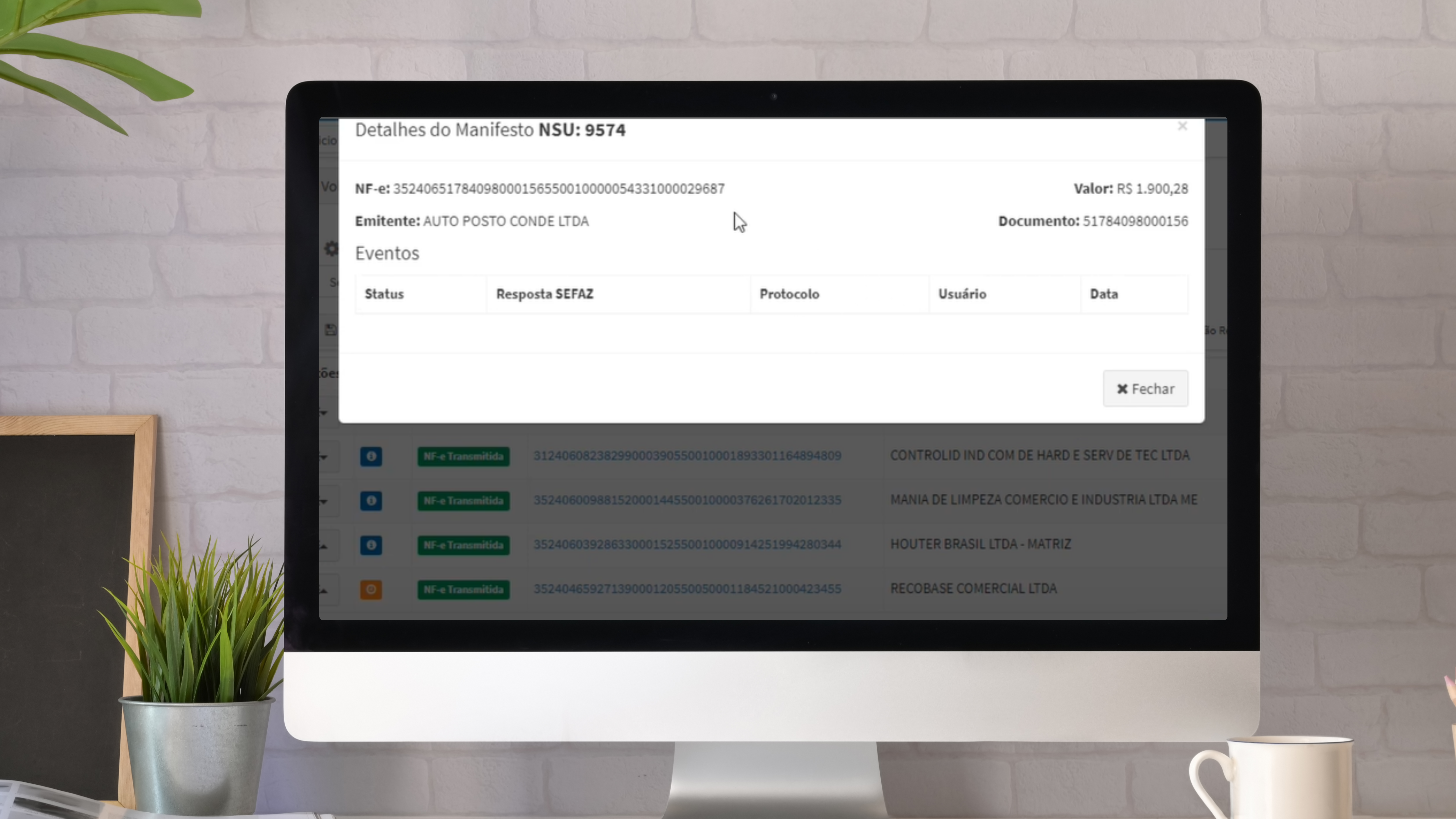1456x819 pixels.
Task: Open NF-e key link for RECOBASE COMERCIAL
Action: tap(687, 589)
